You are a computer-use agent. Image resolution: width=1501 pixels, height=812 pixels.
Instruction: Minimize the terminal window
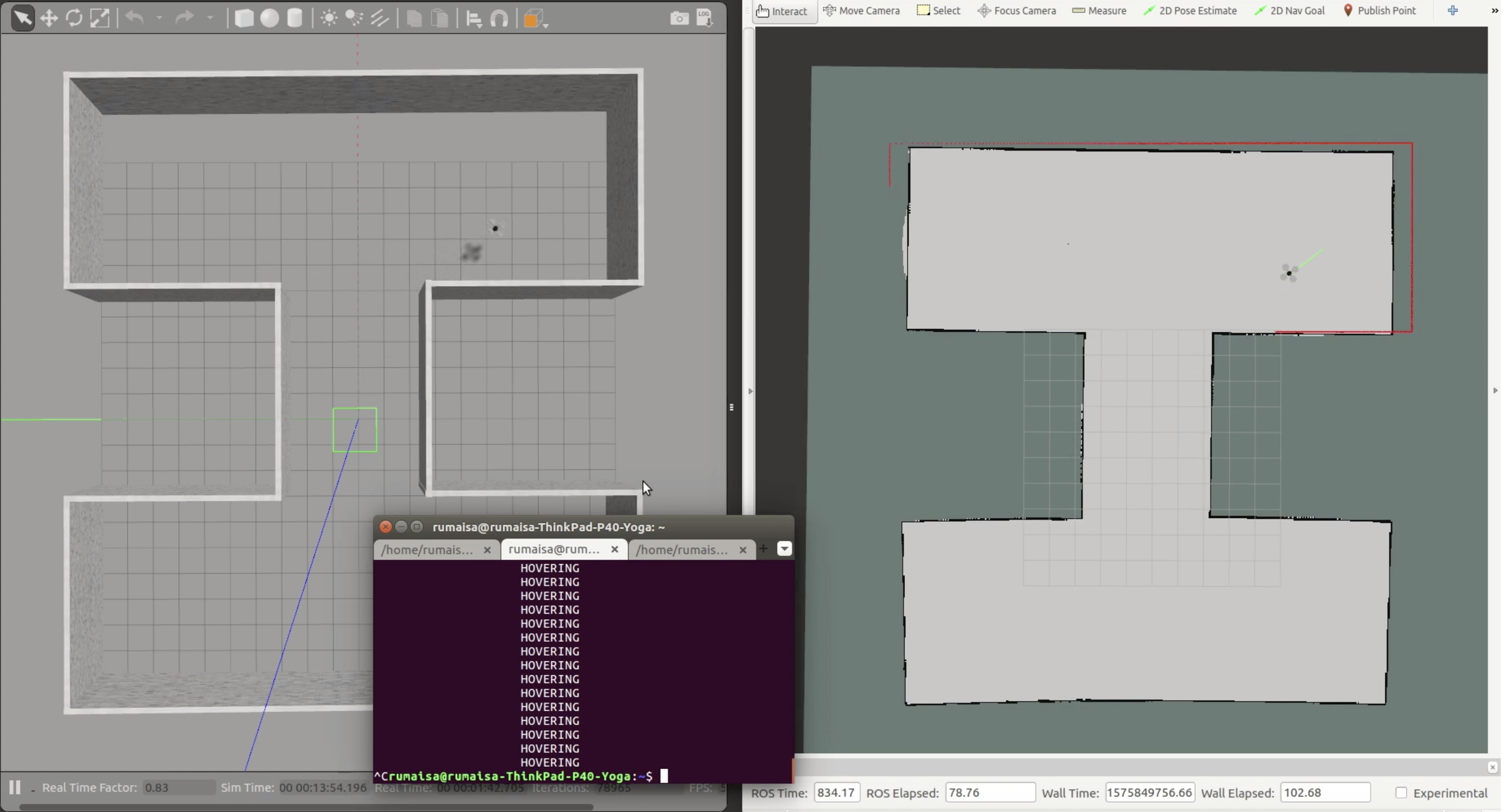pyautogui.click(x=401, y=526)
